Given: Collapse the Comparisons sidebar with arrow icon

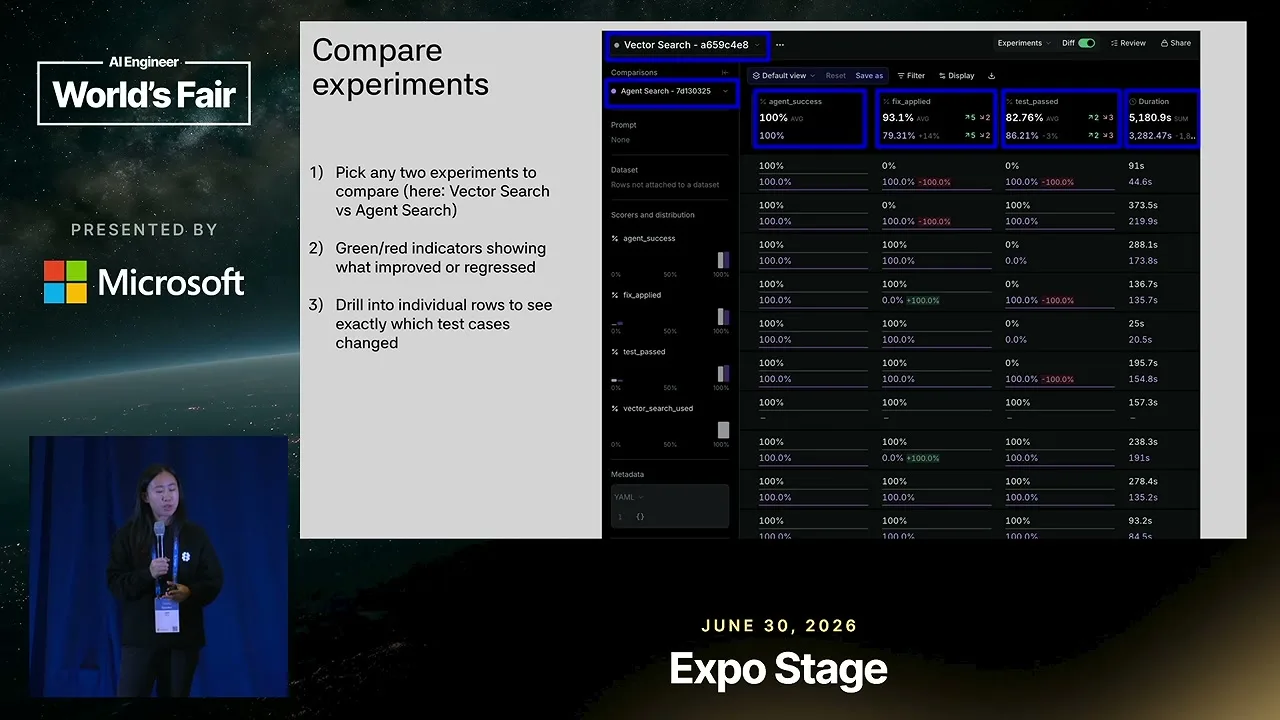Looking at the screenshot, I should click(x=725, y=73).
